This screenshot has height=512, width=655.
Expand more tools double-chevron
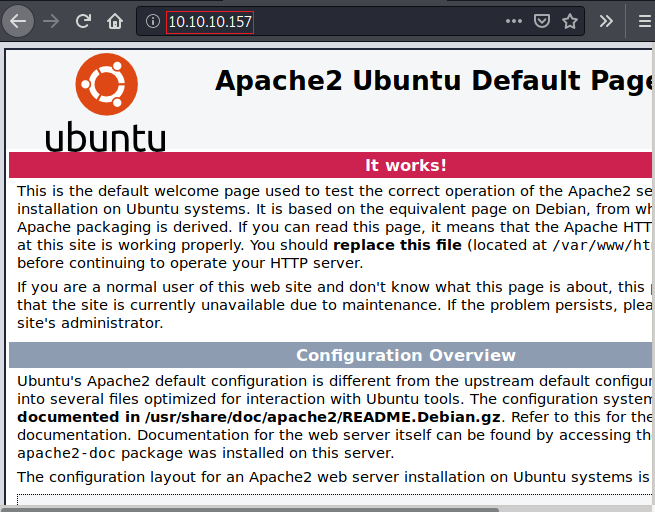tap(606, 21)
